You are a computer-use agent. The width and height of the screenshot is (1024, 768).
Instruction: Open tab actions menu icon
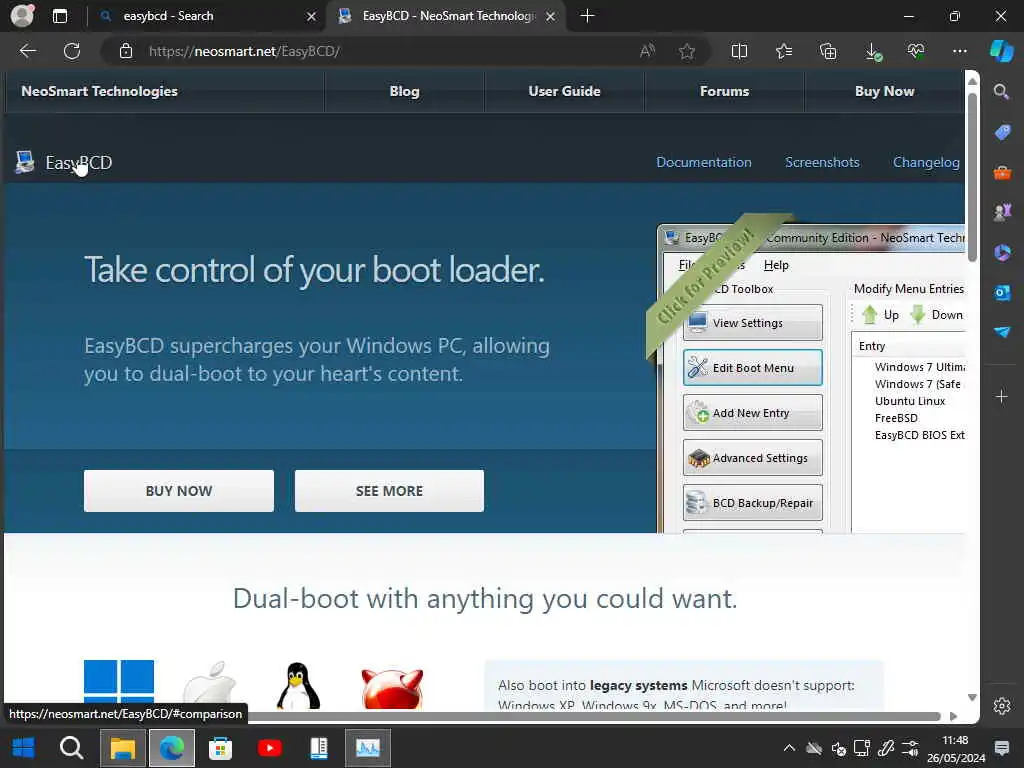coord(60,16)
